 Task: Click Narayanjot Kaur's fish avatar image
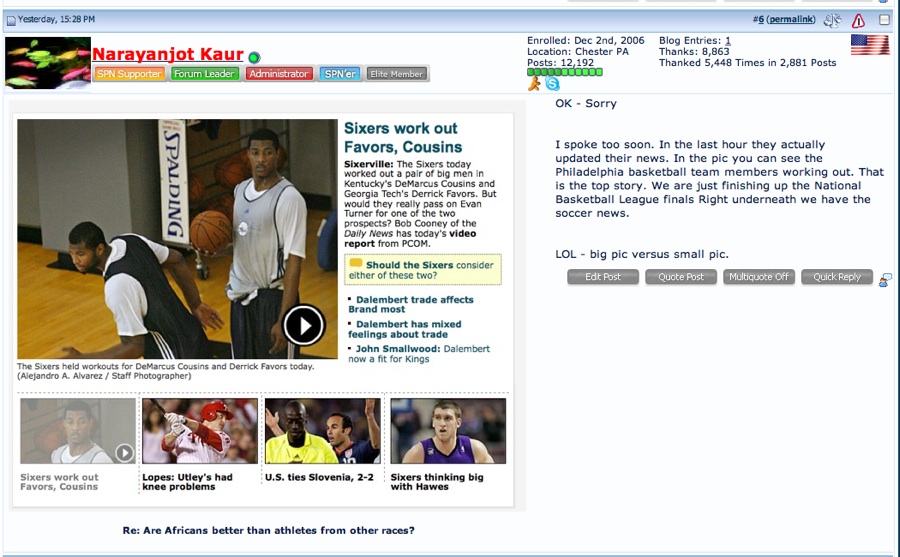coord(48,63)
